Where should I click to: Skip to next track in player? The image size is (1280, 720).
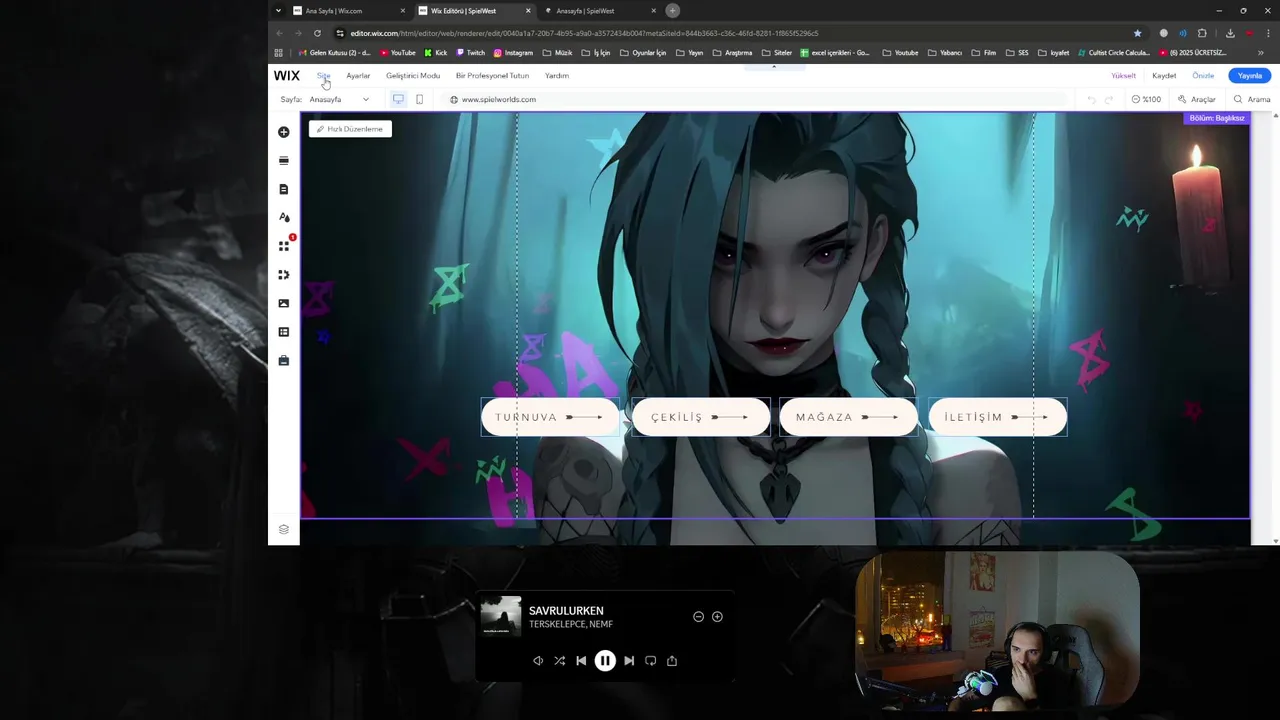629,661
